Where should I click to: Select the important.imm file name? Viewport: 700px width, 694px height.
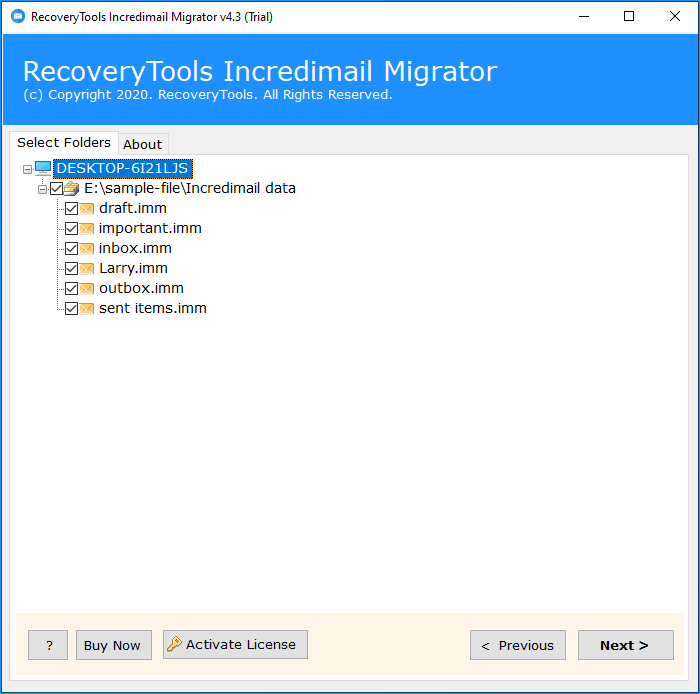[x=150, y=229]
